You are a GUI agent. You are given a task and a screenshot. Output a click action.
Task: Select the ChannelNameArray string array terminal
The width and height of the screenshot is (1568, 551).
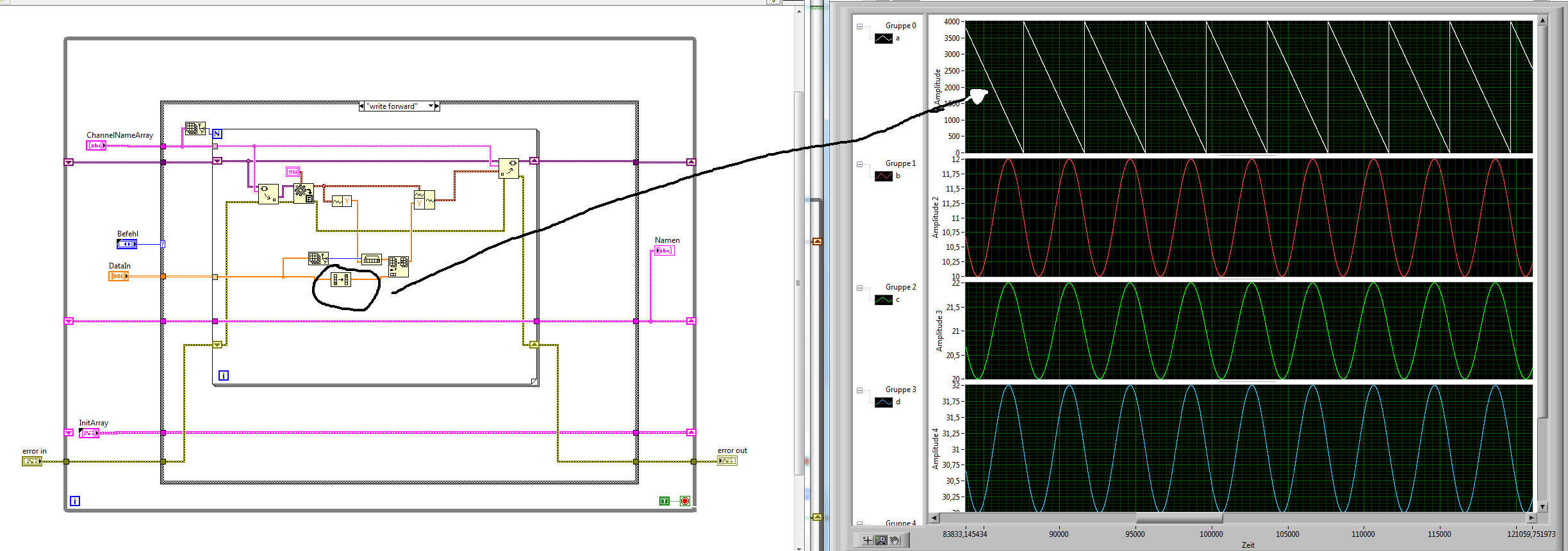click(96, 145)
